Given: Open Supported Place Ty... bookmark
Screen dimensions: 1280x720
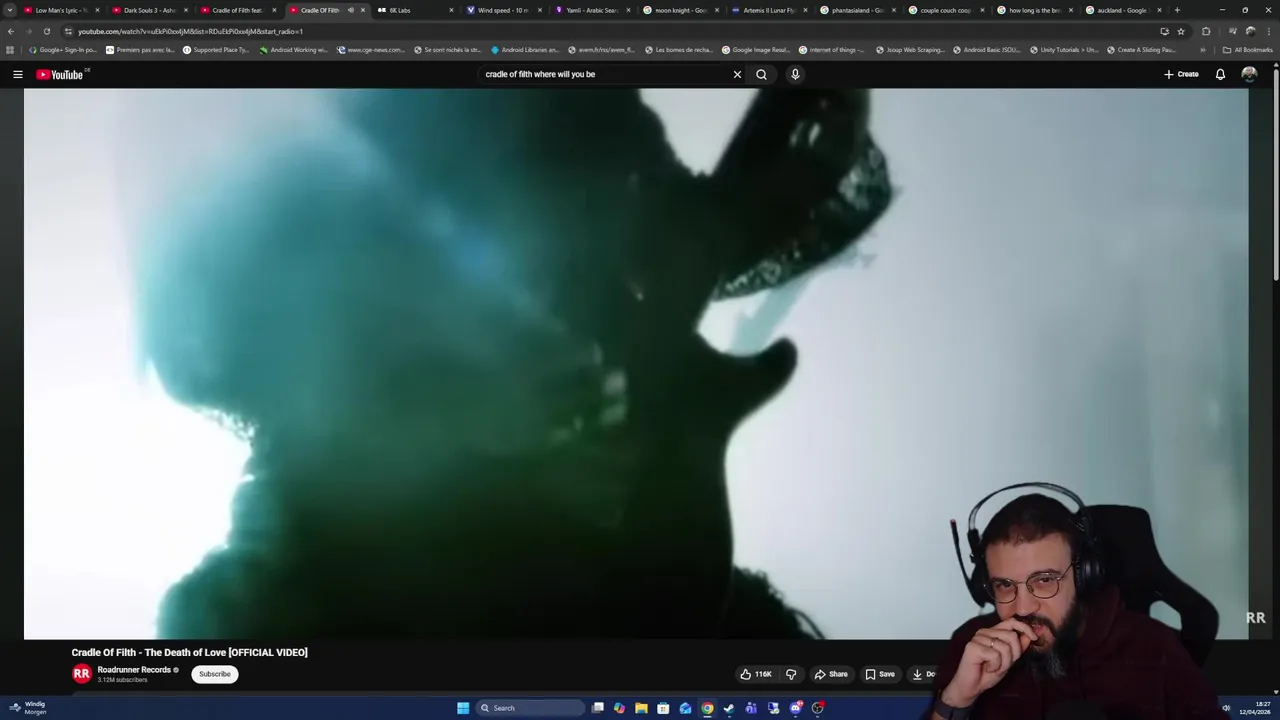Looking at the screenshot, I should (x=216, y=49).
